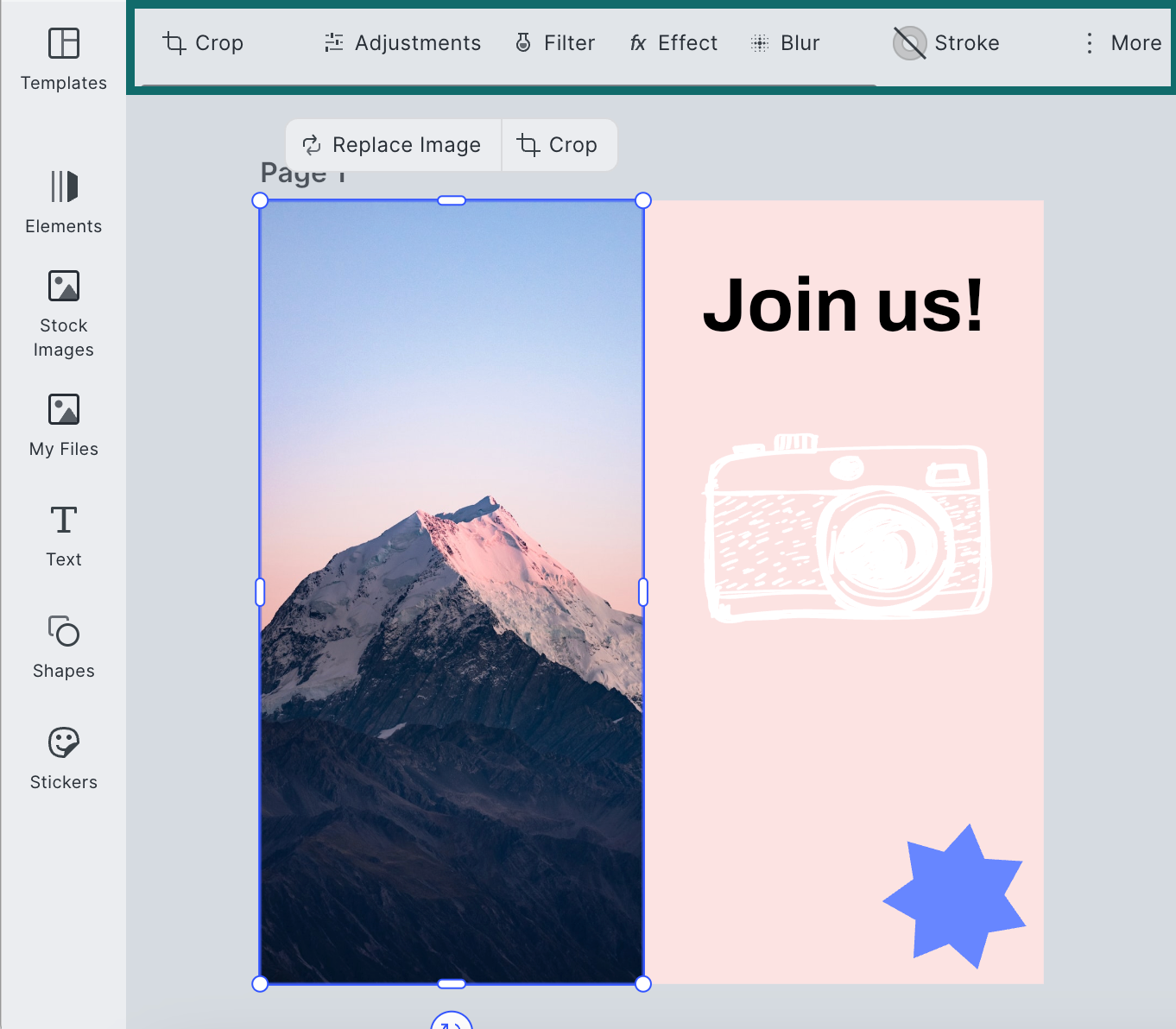Click the no-stroke color swatch
This screenshot has height=1029, width=1176.
[x=909, y=43]
